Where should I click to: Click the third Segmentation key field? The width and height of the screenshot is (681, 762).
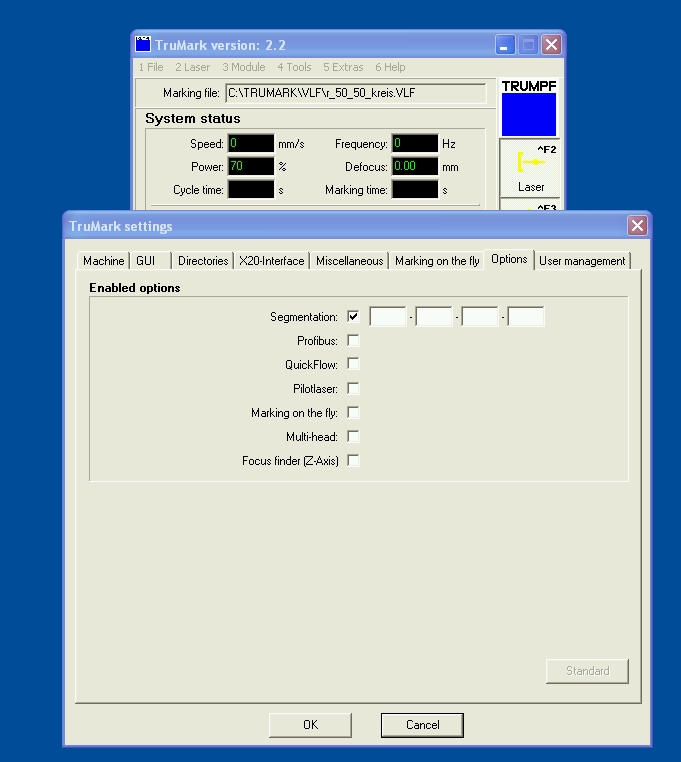coord(480,316)
